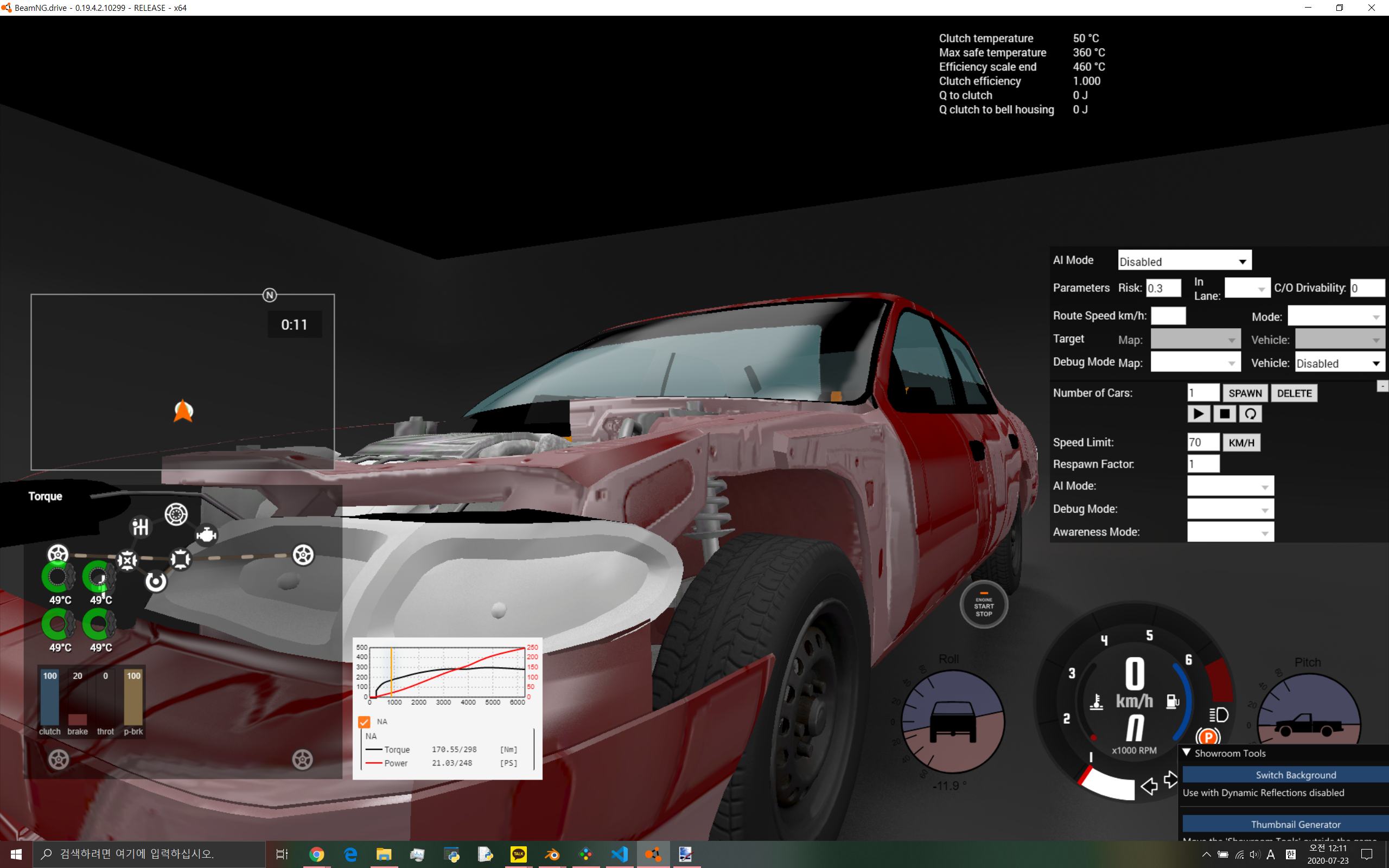Open the Awareness Mode dropdown

pos(1230,532)
